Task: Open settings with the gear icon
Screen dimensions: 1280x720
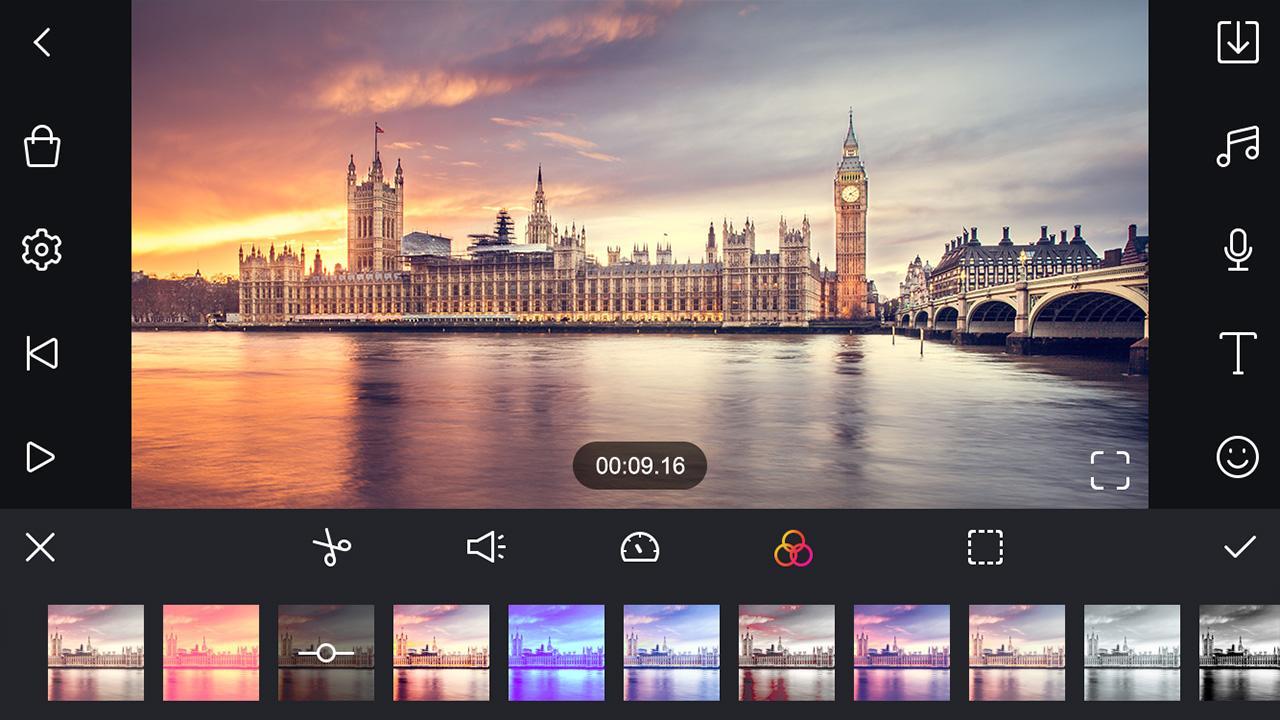Action: pos(42,250)
